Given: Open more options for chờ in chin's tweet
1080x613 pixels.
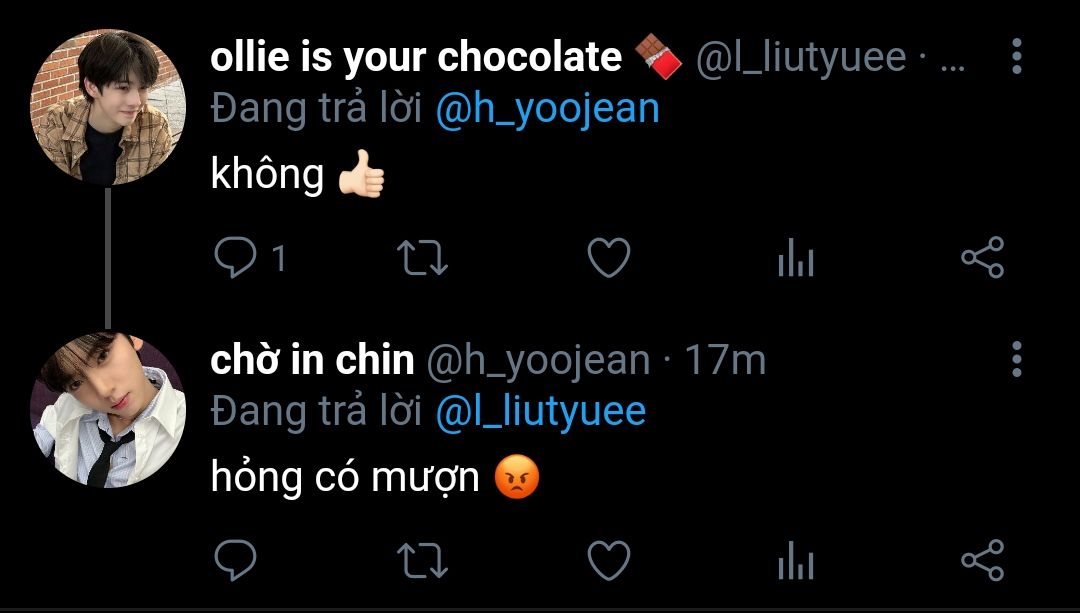Looking at the screenshot, I should coord(1017,359).
